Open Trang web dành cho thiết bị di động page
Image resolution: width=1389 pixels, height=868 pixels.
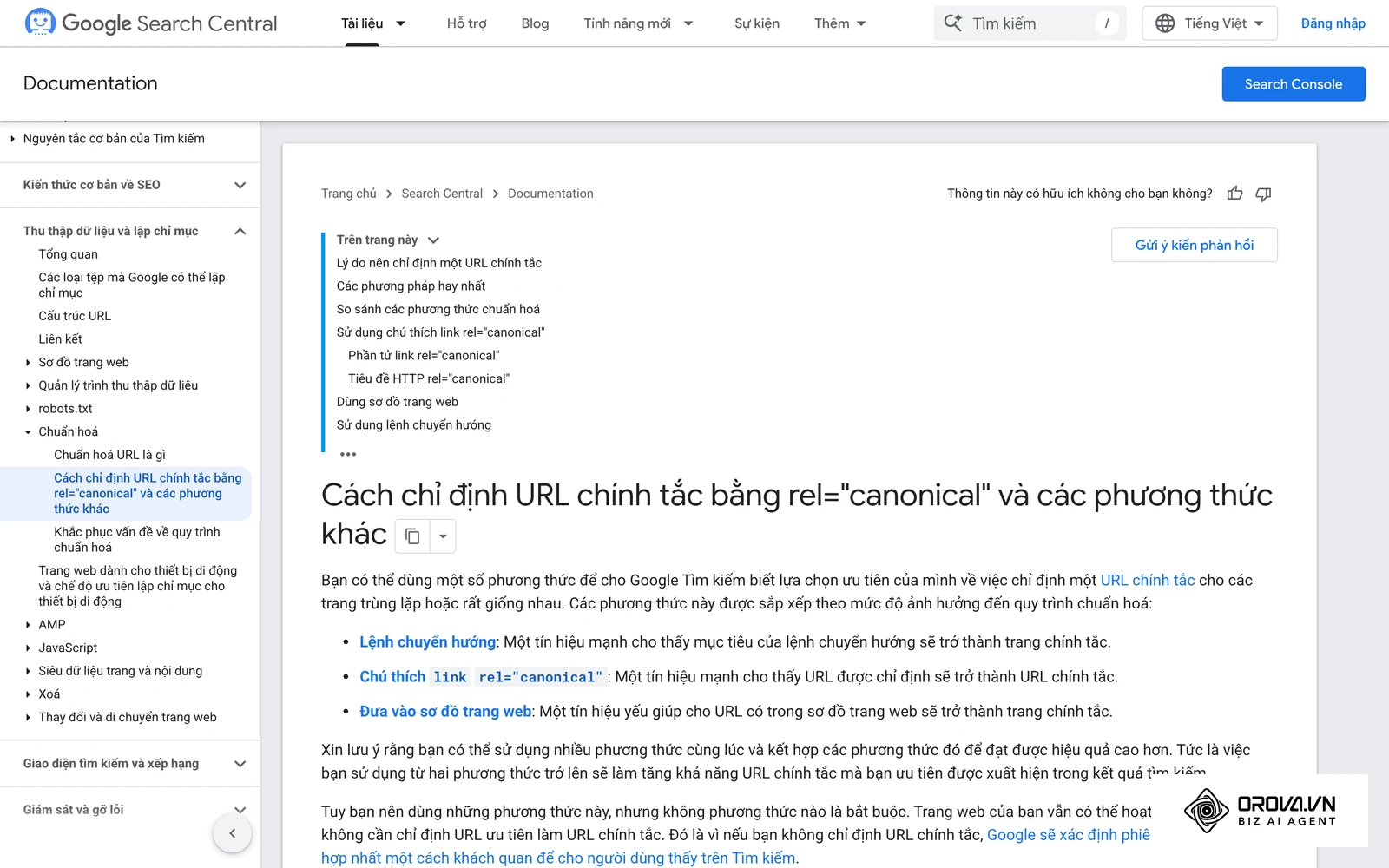coord(137,586)
